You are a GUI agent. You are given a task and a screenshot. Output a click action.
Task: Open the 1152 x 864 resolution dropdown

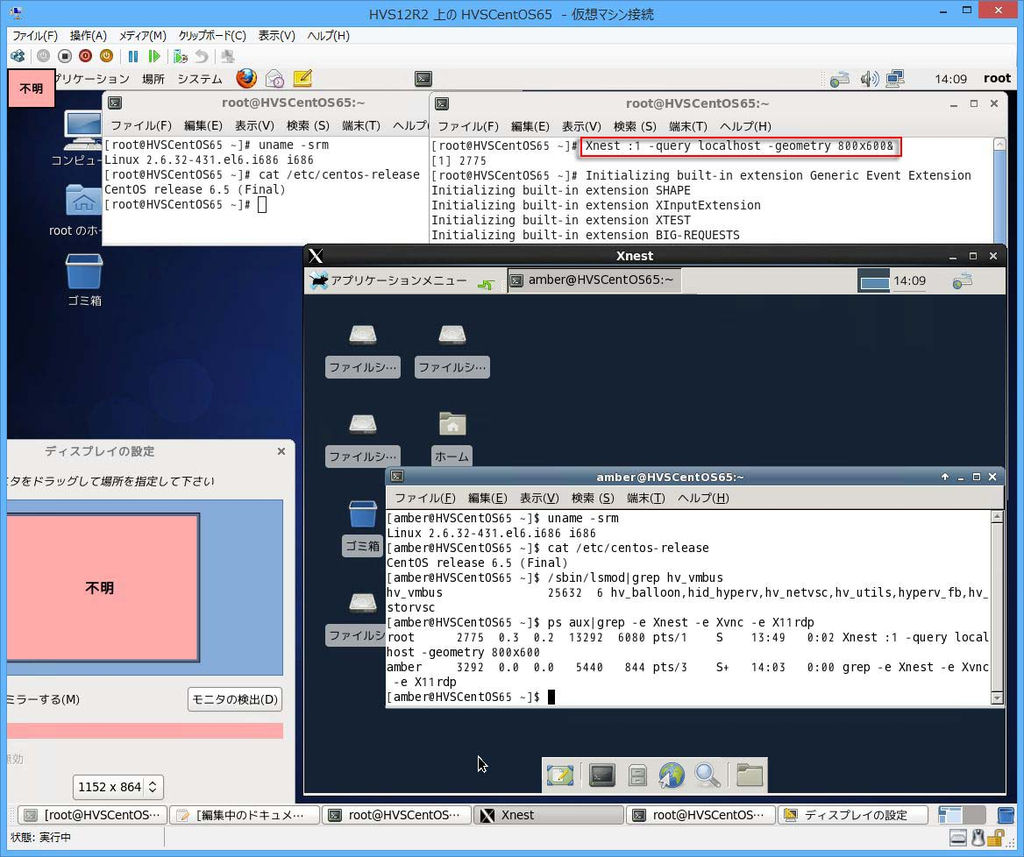(x=118, y=787)
